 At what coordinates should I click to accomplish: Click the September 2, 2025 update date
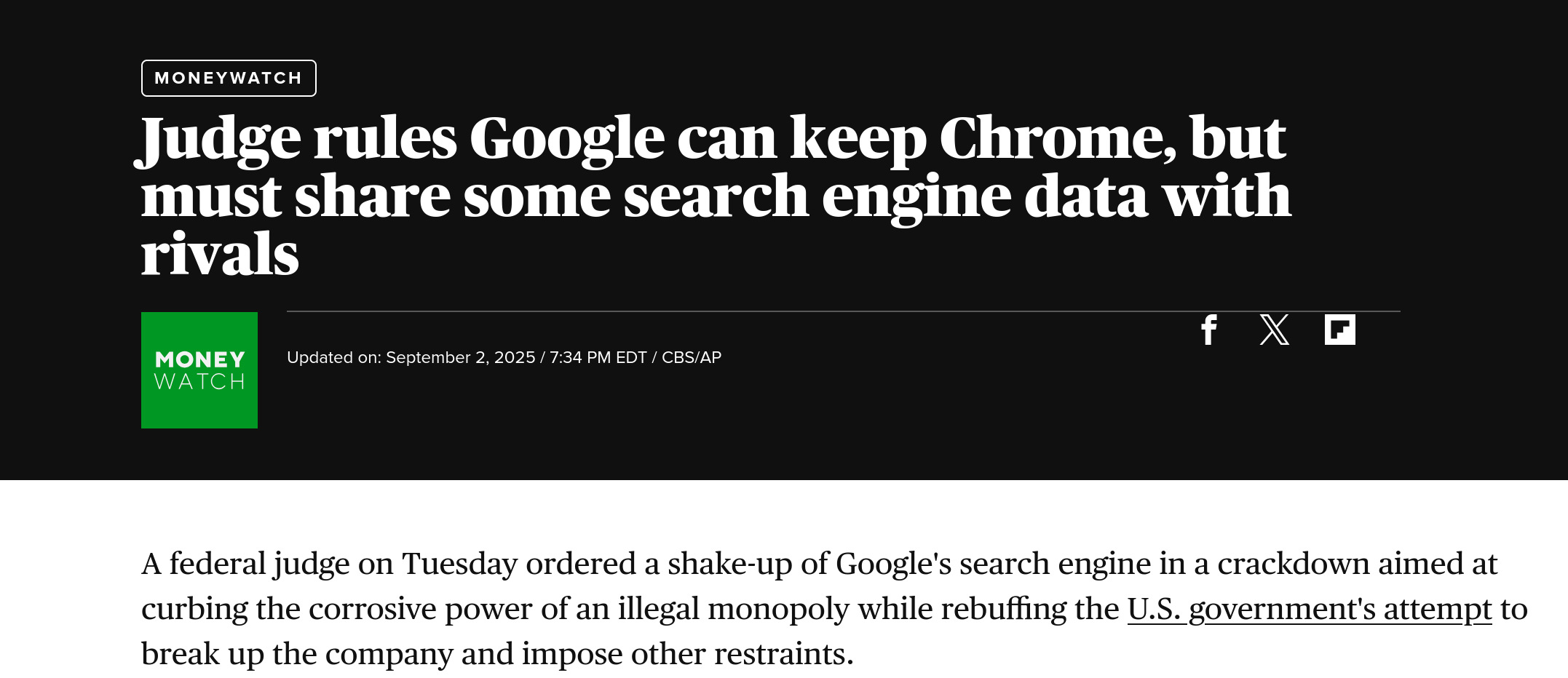461,357
